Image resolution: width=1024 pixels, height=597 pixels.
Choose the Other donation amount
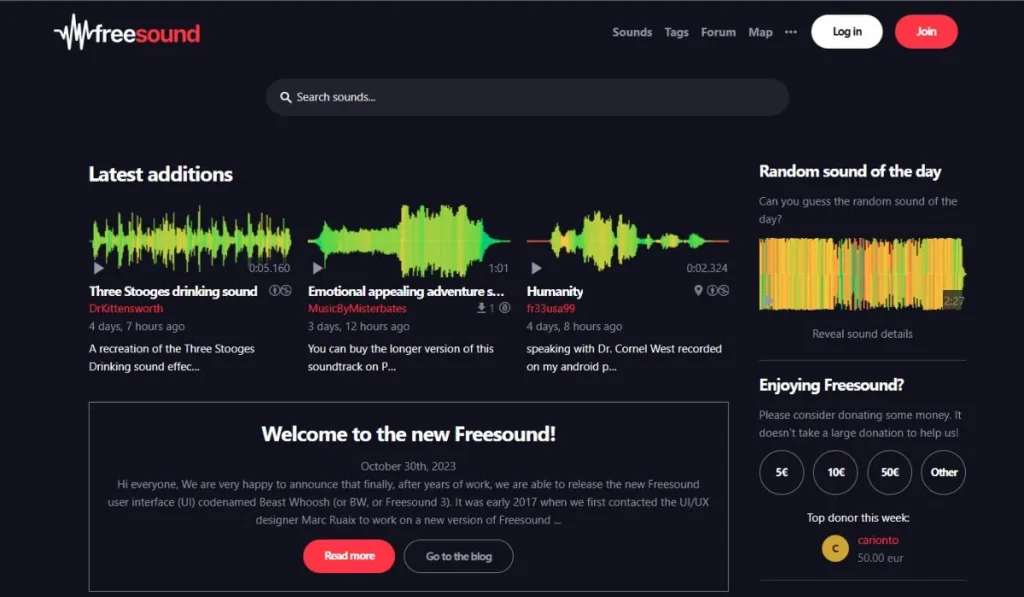tap(943, 472)
